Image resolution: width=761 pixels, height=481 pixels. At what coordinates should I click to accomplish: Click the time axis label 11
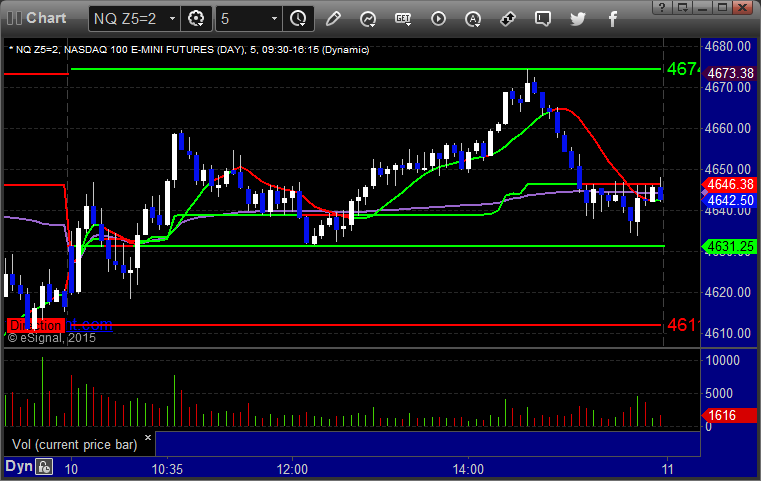click(x=668, y=469)
